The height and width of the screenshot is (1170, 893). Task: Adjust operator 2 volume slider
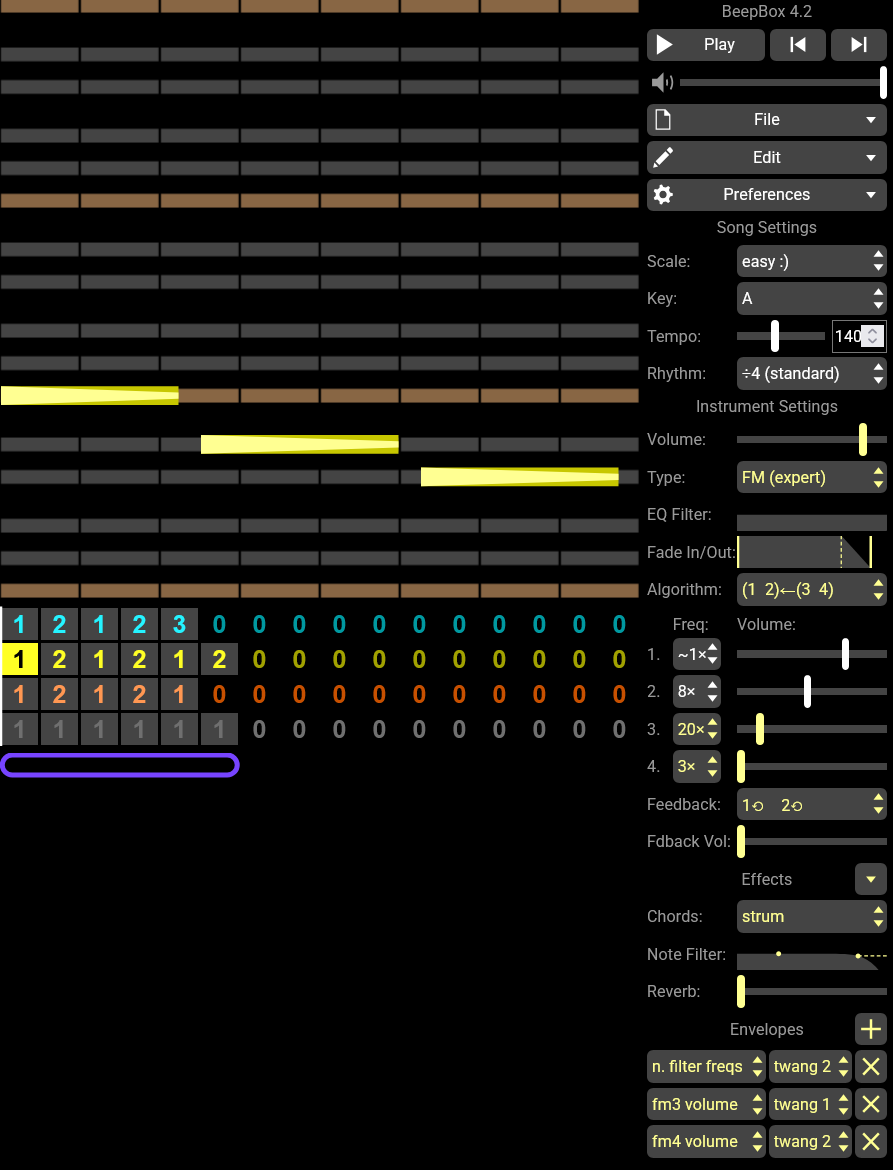click(812, 692)
